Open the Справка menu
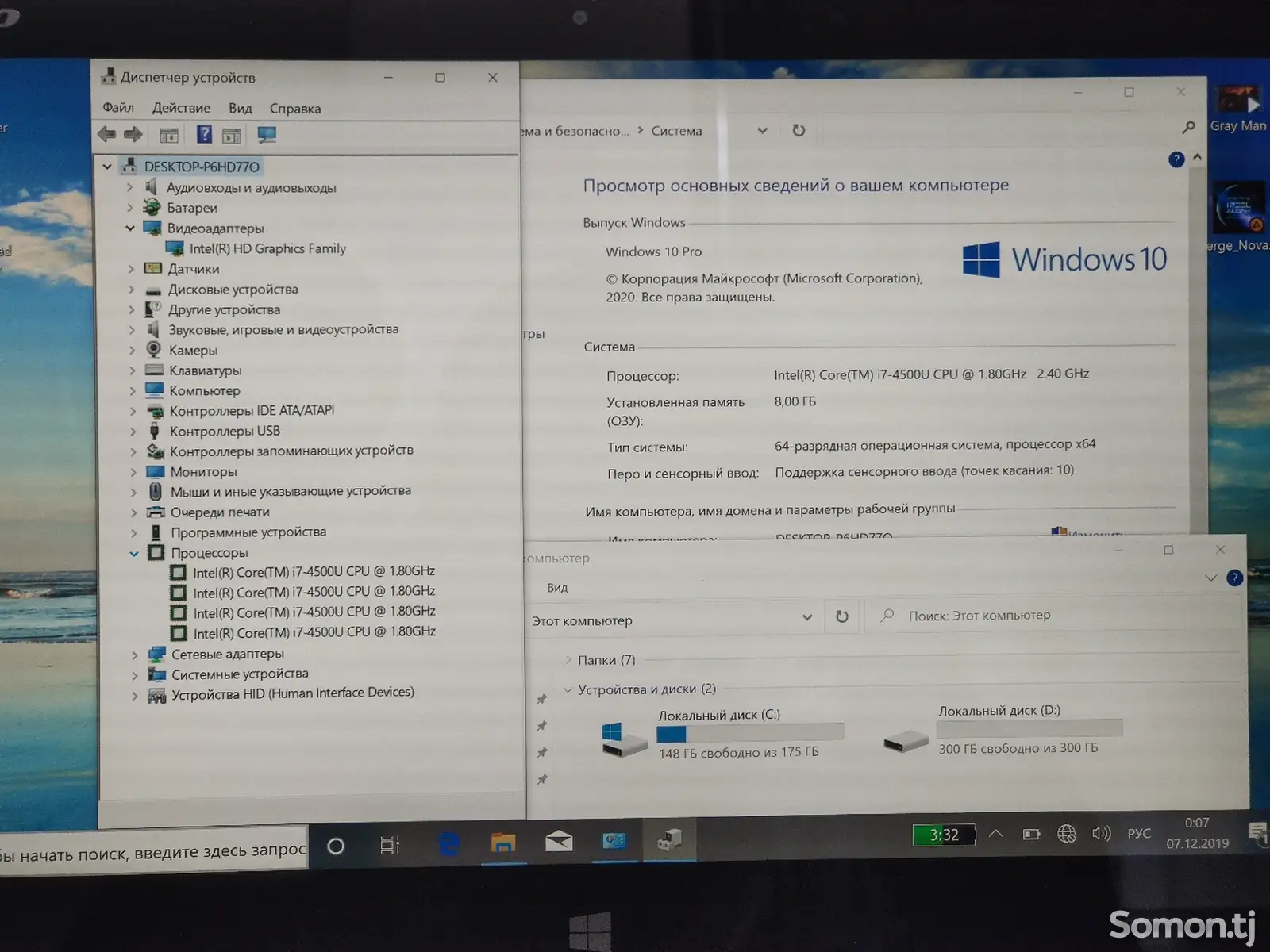 coord(295,109)
